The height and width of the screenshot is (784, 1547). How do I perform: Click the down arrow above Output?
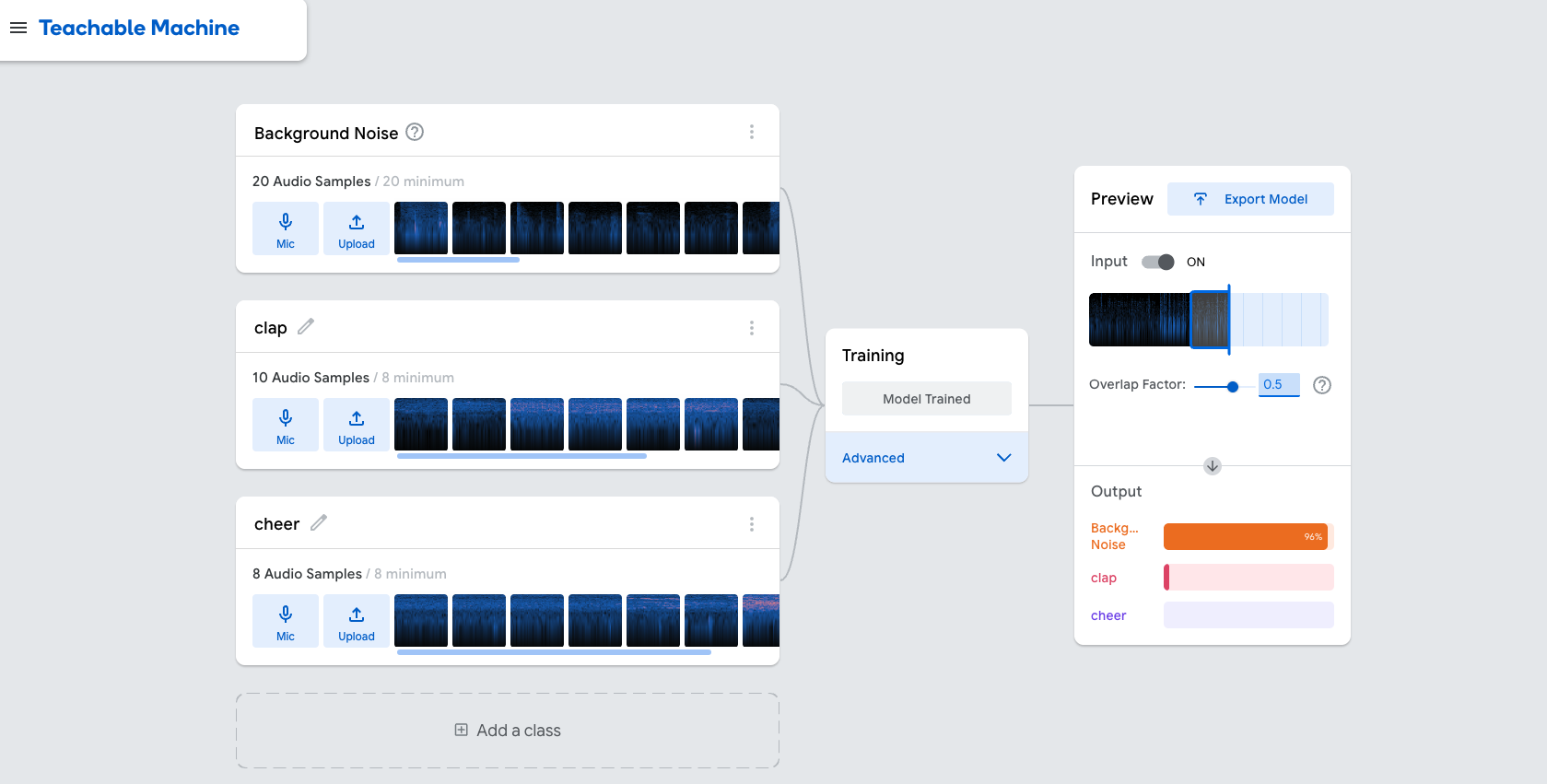click(x=1213, y=466)
